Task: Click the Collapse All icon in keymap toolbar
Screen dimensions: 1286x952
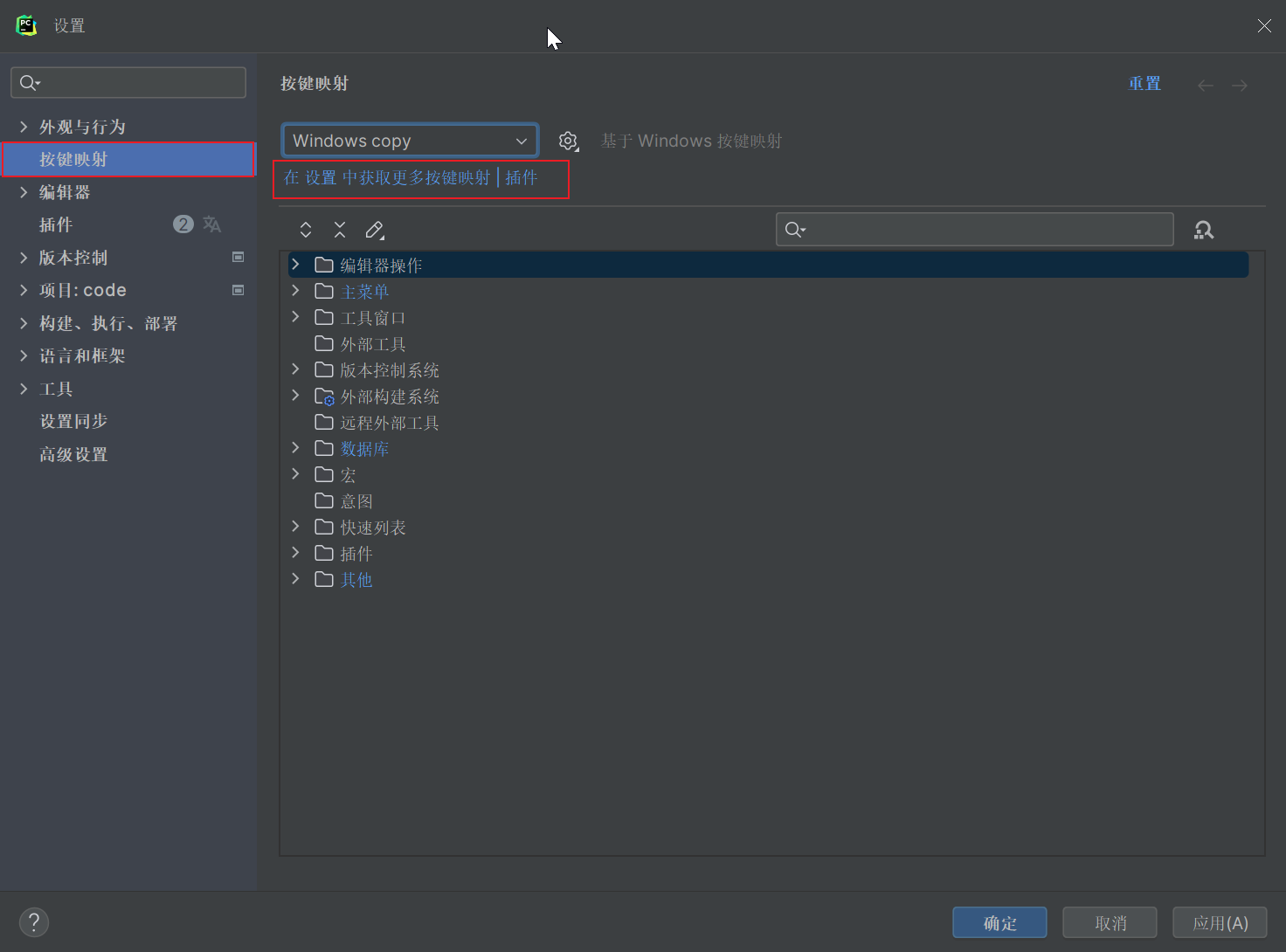Action: (x=340, y=230)
